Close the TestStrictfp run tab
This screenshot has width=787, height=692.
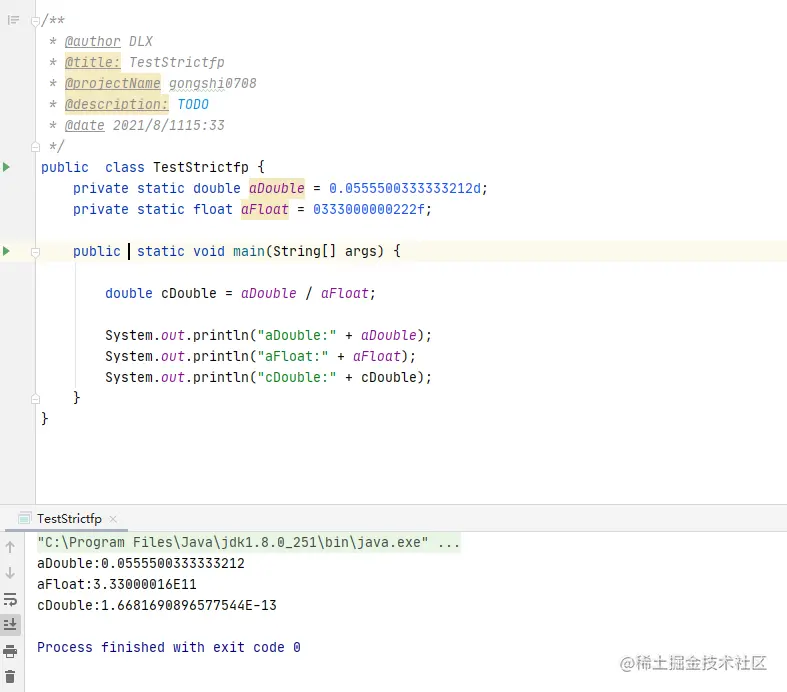113,519
